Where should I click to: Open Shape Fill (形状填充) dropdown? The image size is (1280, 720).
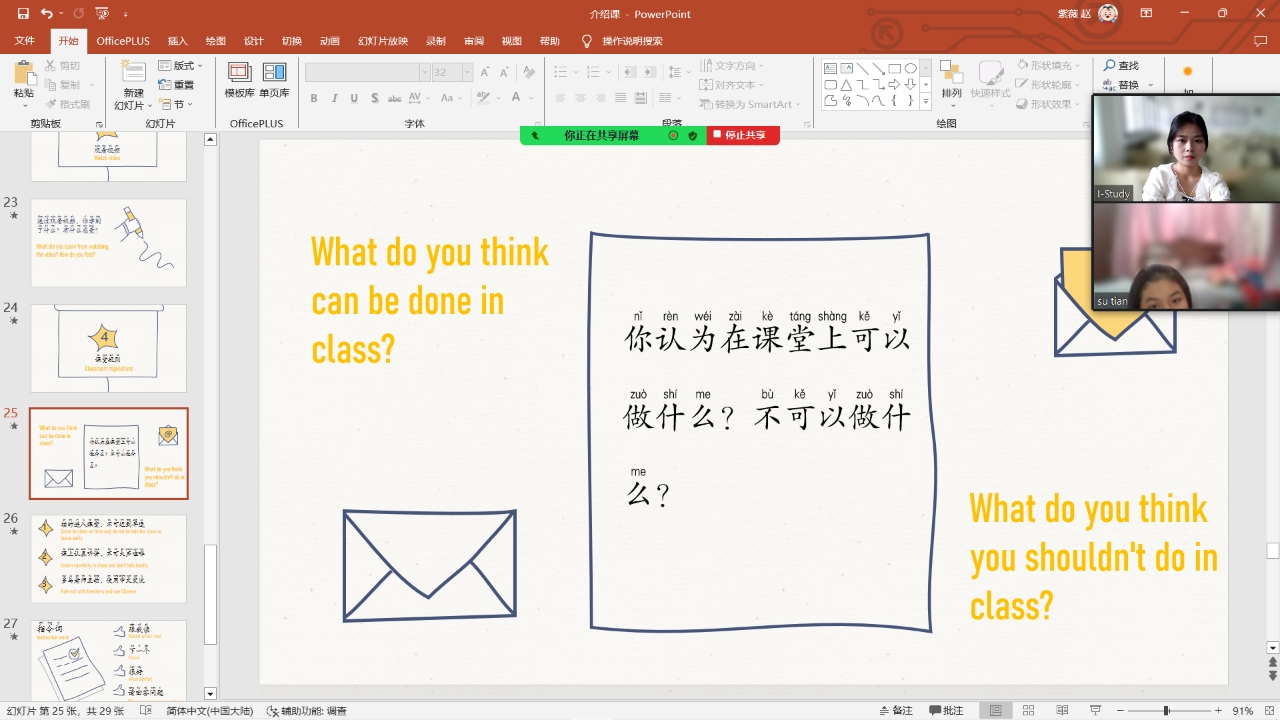(x=1049, y=66)
